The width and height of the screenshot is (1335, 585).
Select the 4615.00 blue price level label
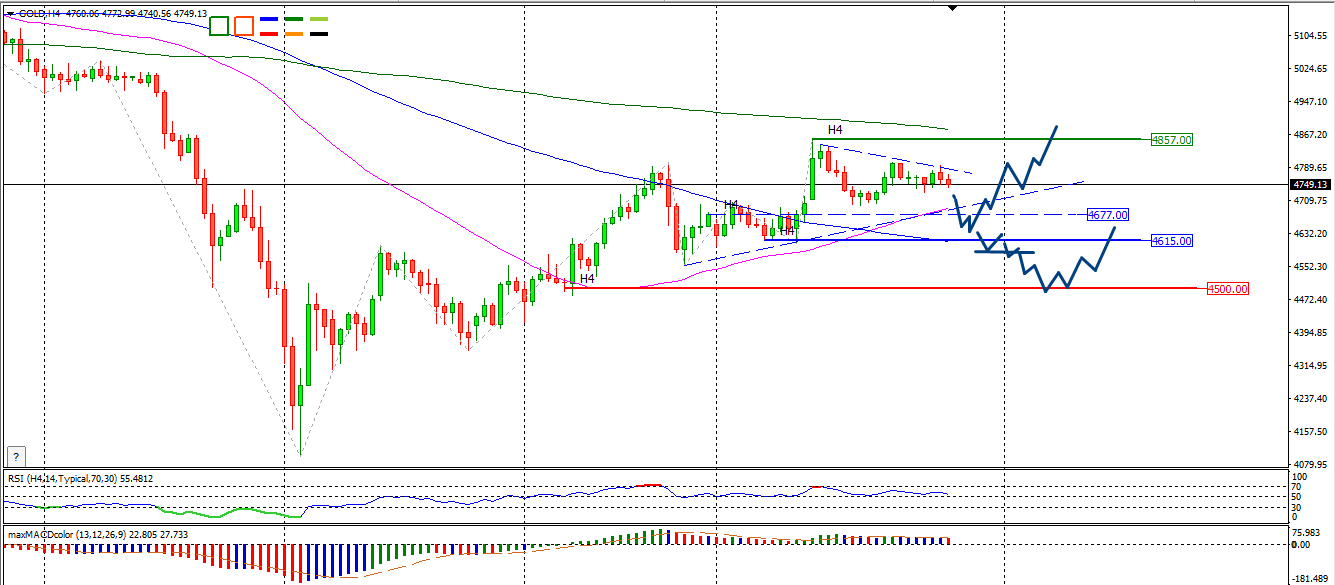pos(1172,241)
